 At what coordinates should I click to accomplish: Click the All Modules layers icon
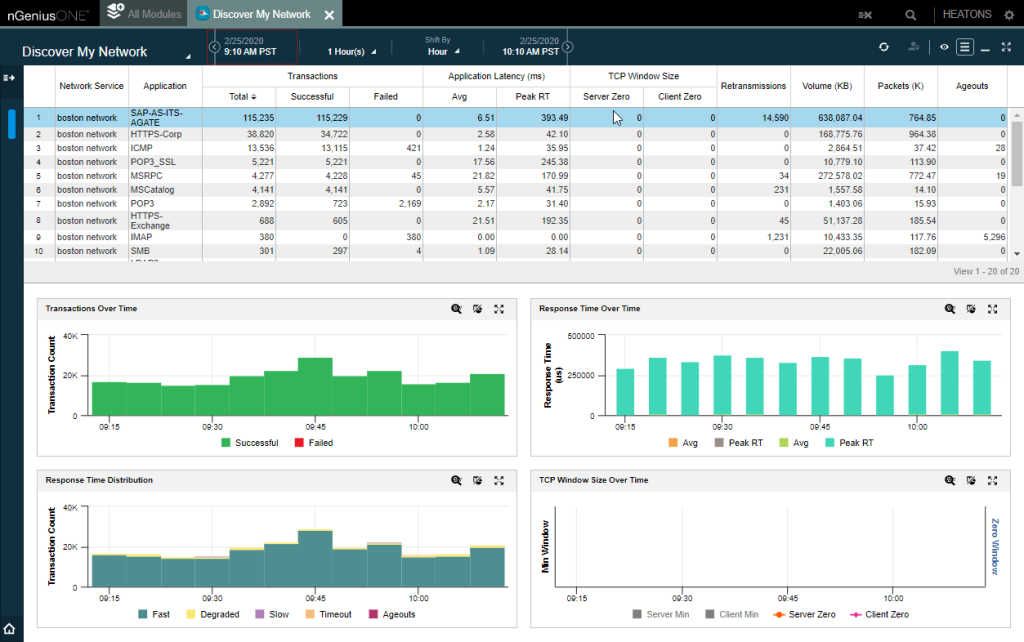[x=116, y=11]
